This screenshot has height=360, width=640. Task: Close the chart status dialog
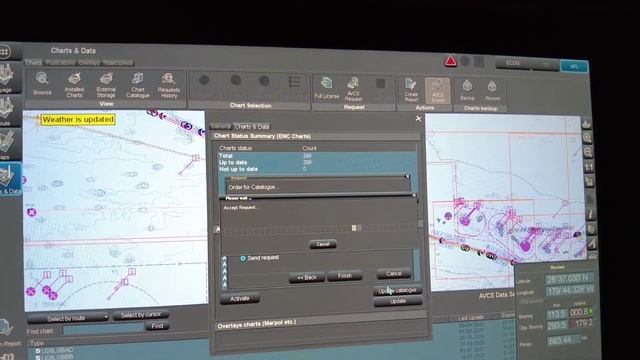coord(418,119)
